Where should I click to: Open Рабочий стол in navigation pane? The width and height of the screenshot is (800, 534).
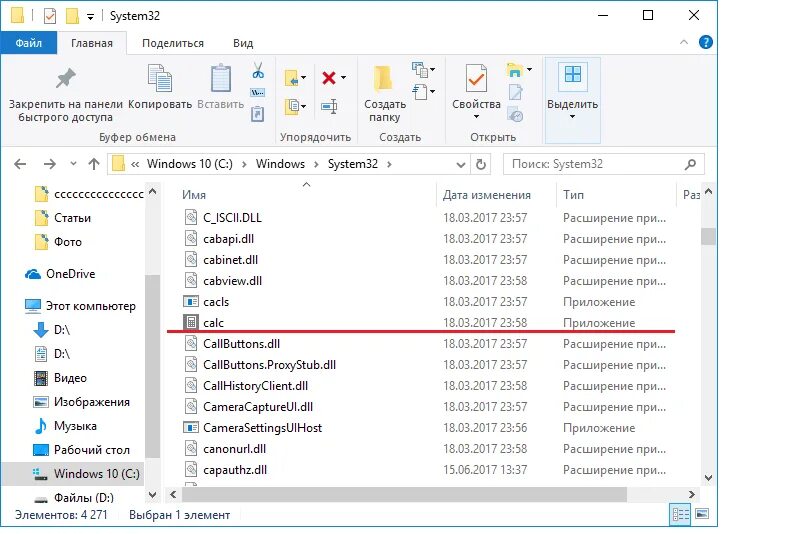[81, 450]
